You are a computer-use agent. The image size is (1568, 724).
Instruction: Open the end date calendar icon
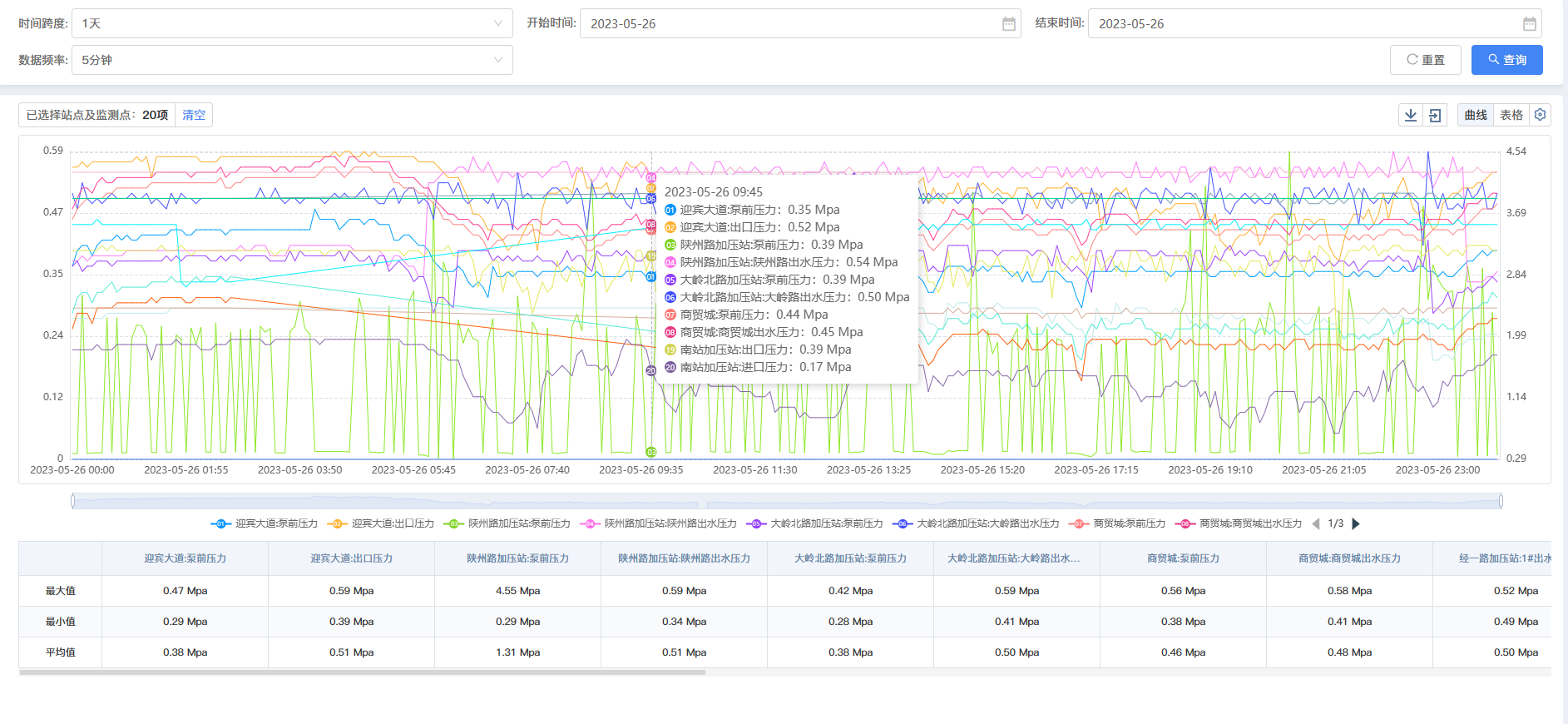point(1529,24)
